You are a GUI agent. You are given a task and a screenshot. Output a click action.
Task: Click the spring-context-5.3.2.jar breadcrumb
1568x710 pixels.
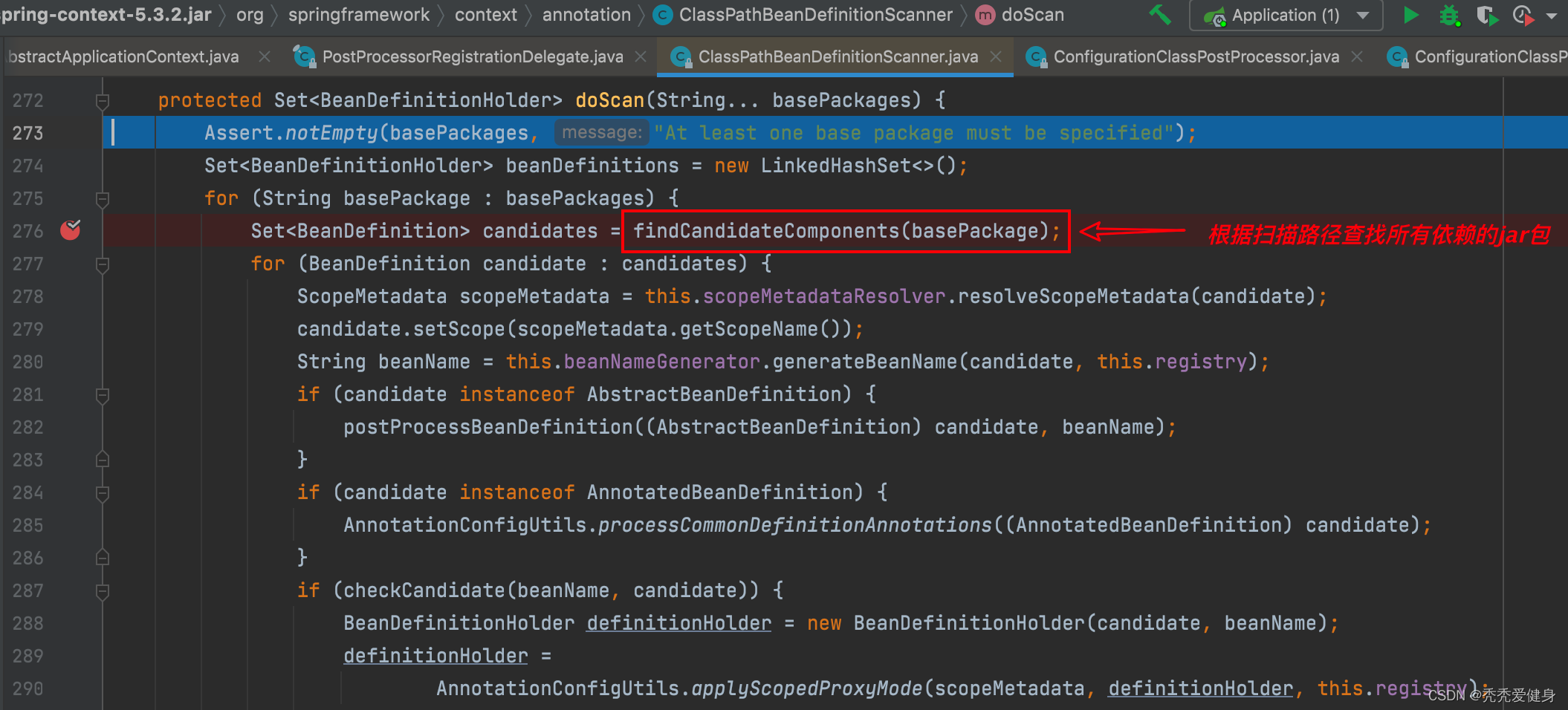point(106,15)
